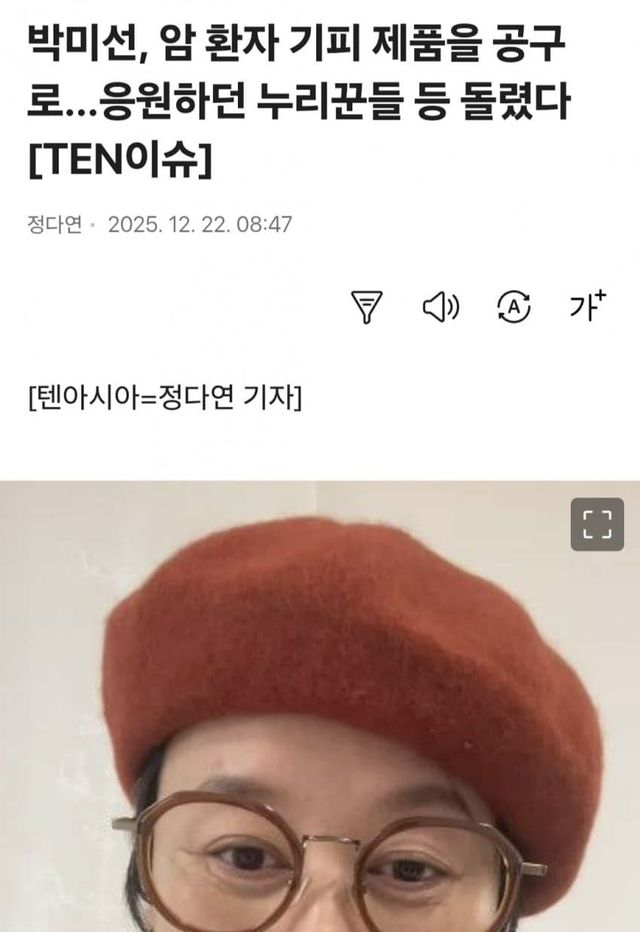Viewport: 640px width, 932px height.
Task: Play article audio with speaker icon
Action: (x=440, y=307)
